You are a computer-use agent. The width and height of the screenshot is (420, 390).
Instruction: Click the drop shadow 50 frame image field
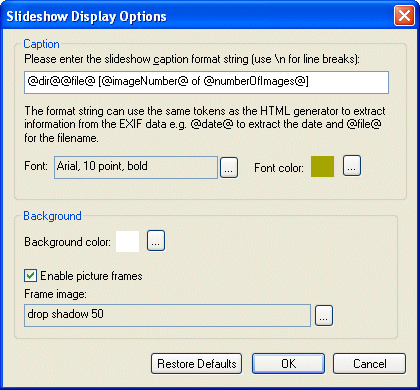[167, 315]
